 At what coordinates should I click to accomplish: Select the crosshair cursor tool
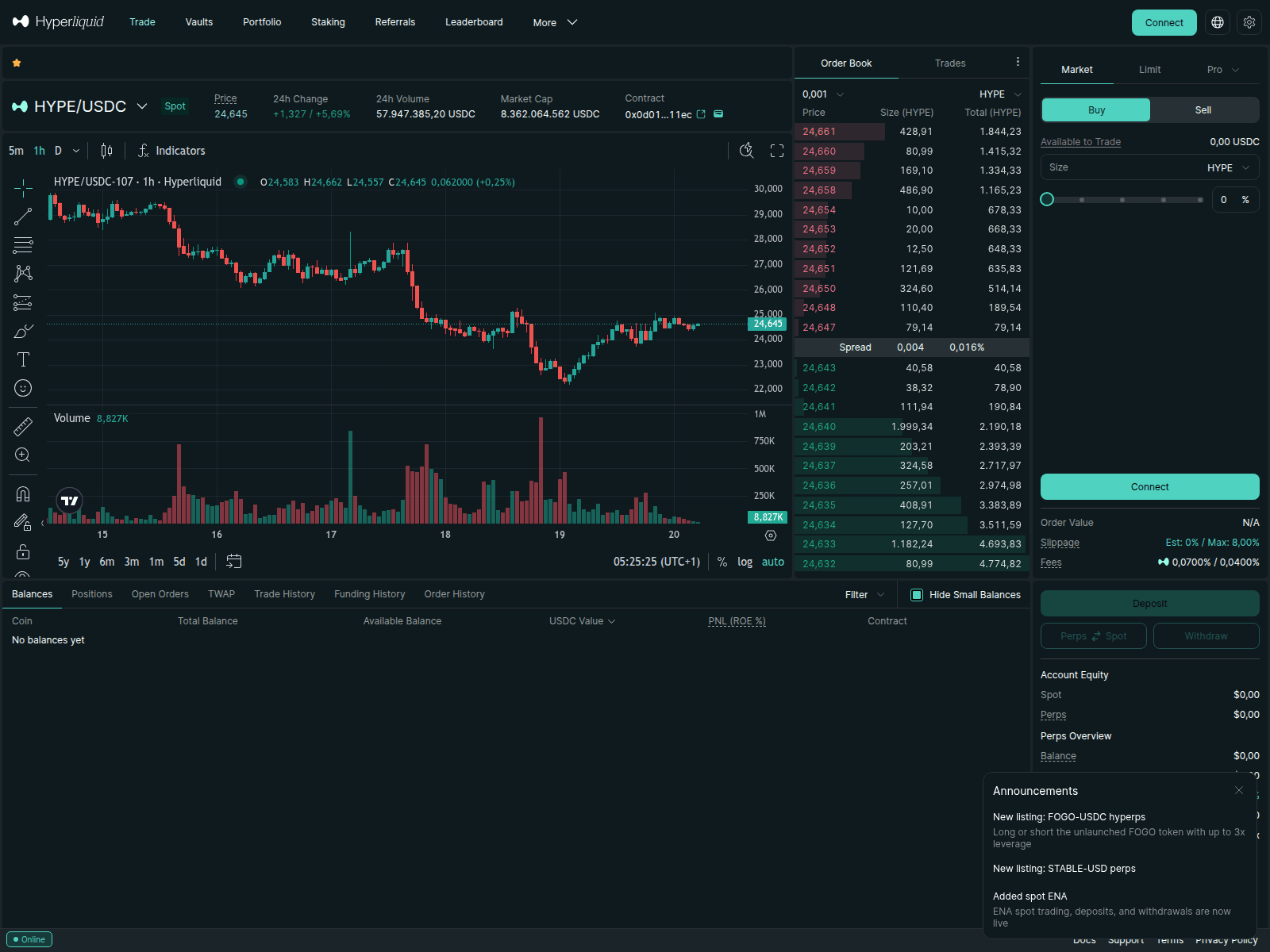(23, 188)
